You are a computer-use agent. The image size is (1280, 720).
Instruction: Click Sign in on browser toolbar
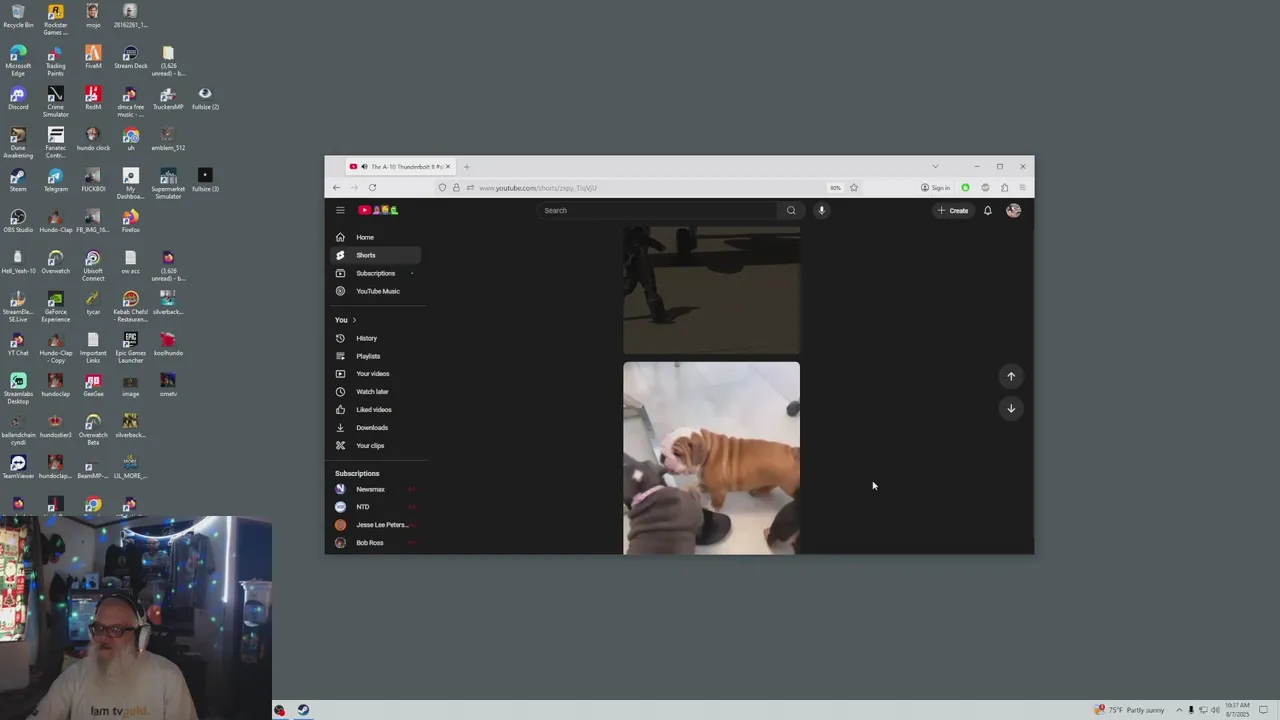click(936, 188)
